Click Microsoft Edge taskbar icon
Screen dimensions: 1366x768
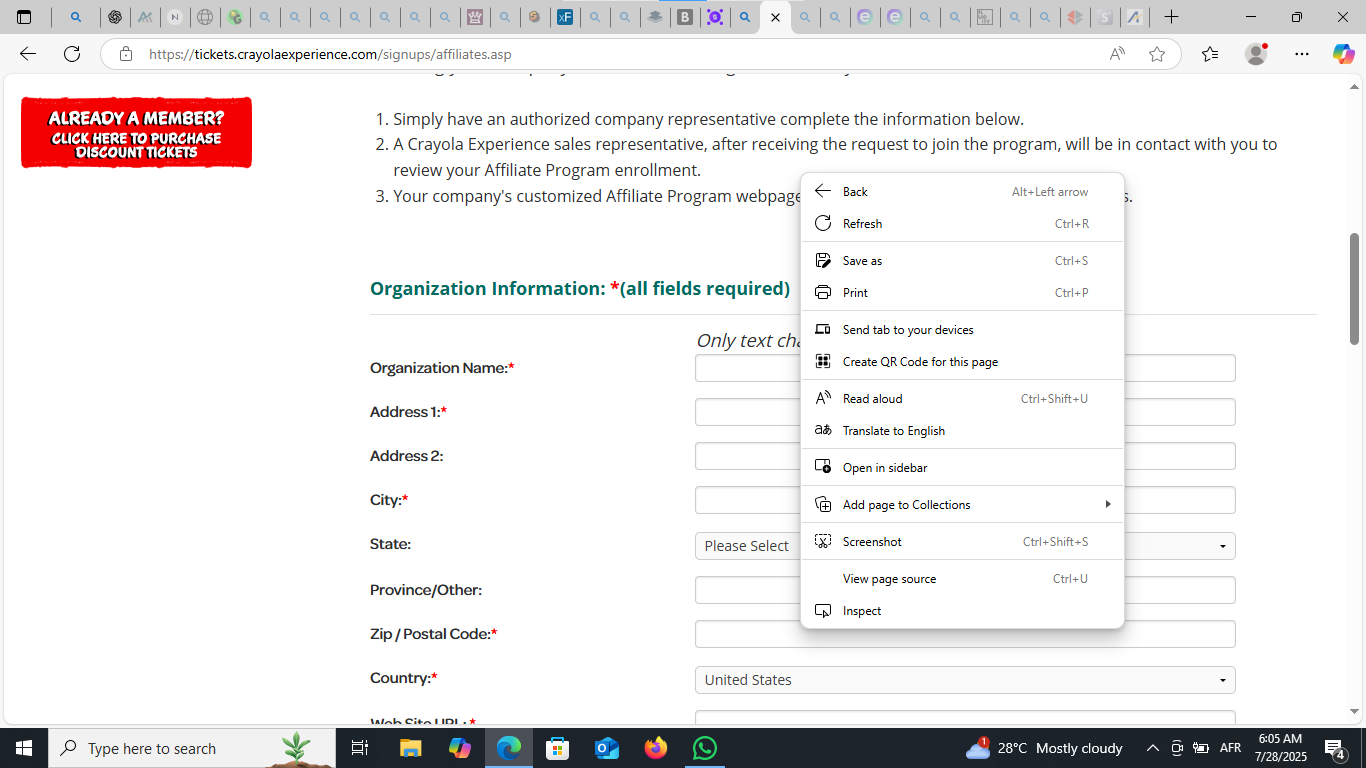pos(509,748)
